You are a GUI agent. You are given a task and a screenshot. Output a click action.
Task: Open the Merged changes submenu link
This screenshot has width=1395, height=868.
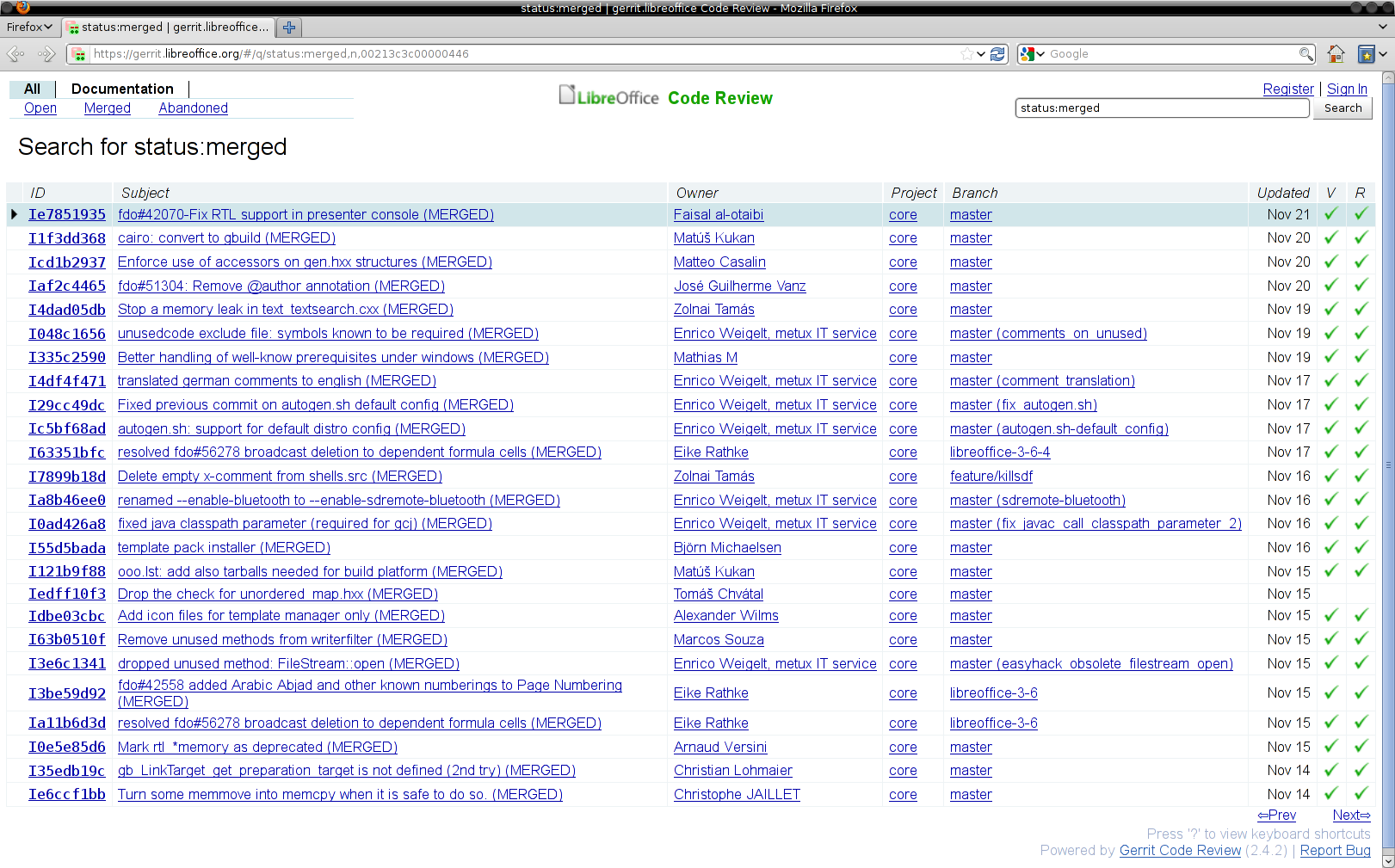(x=108, y=108)
